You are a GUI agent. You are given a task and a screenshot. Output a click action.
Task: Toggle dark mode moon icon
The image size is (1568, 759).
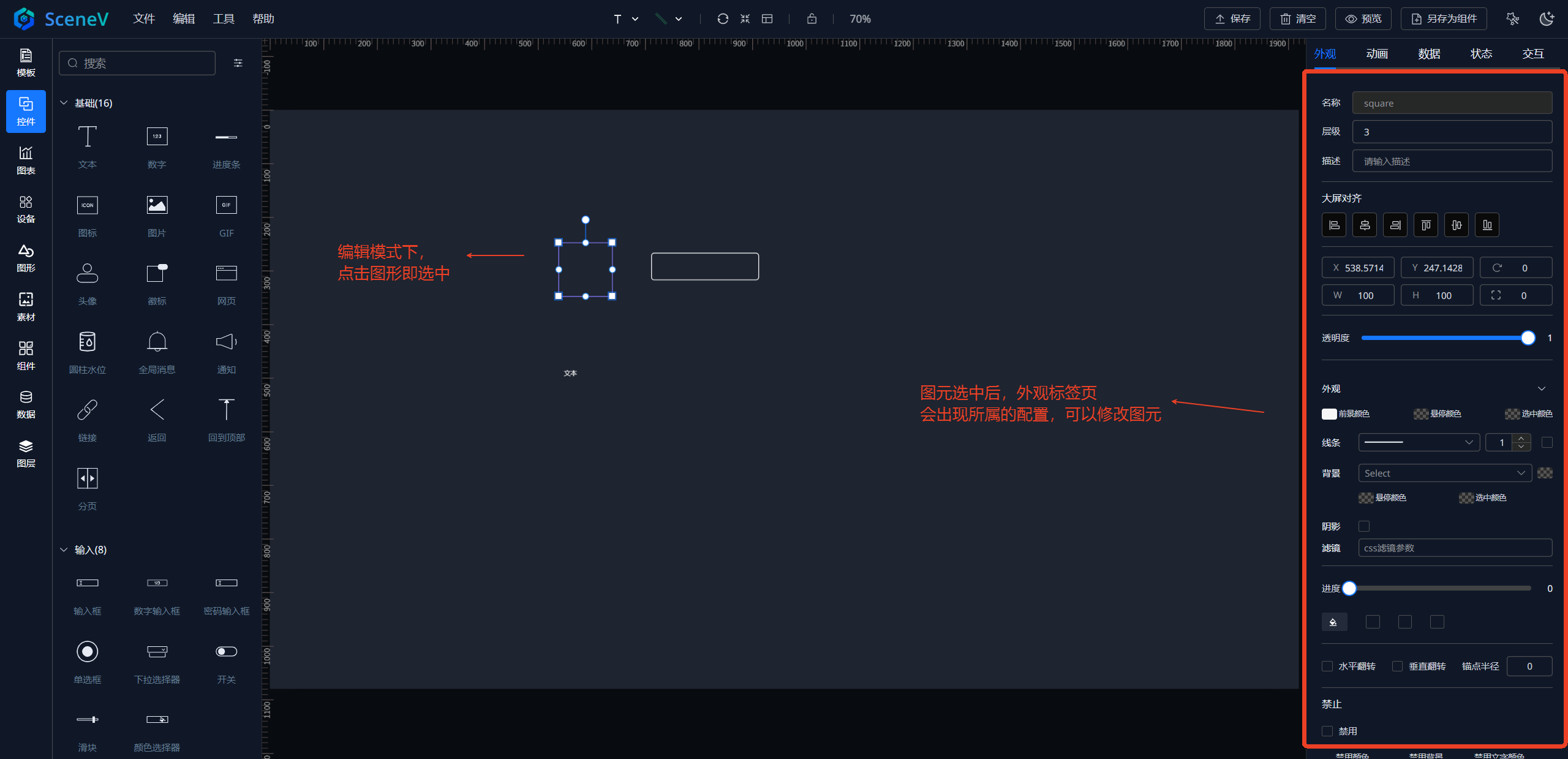point(1547,19)
